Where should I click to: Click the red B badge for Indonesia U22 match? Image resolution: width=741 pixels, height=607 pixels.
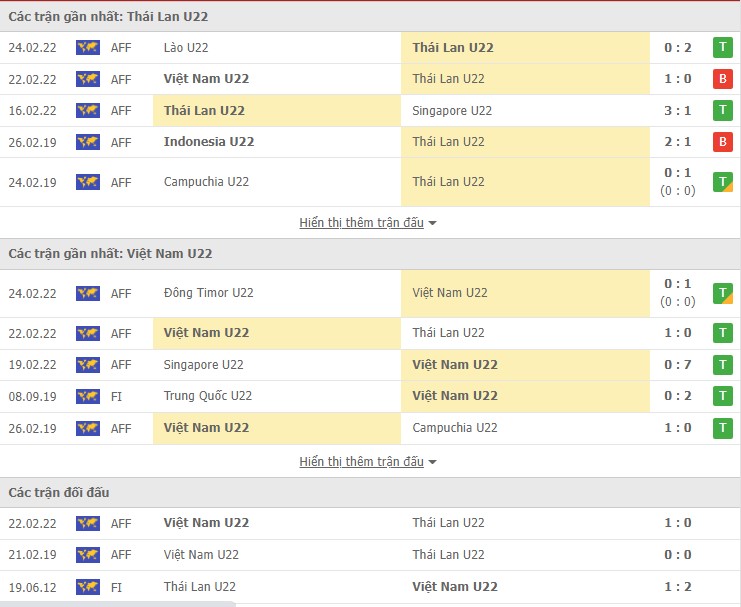(722, 142)
